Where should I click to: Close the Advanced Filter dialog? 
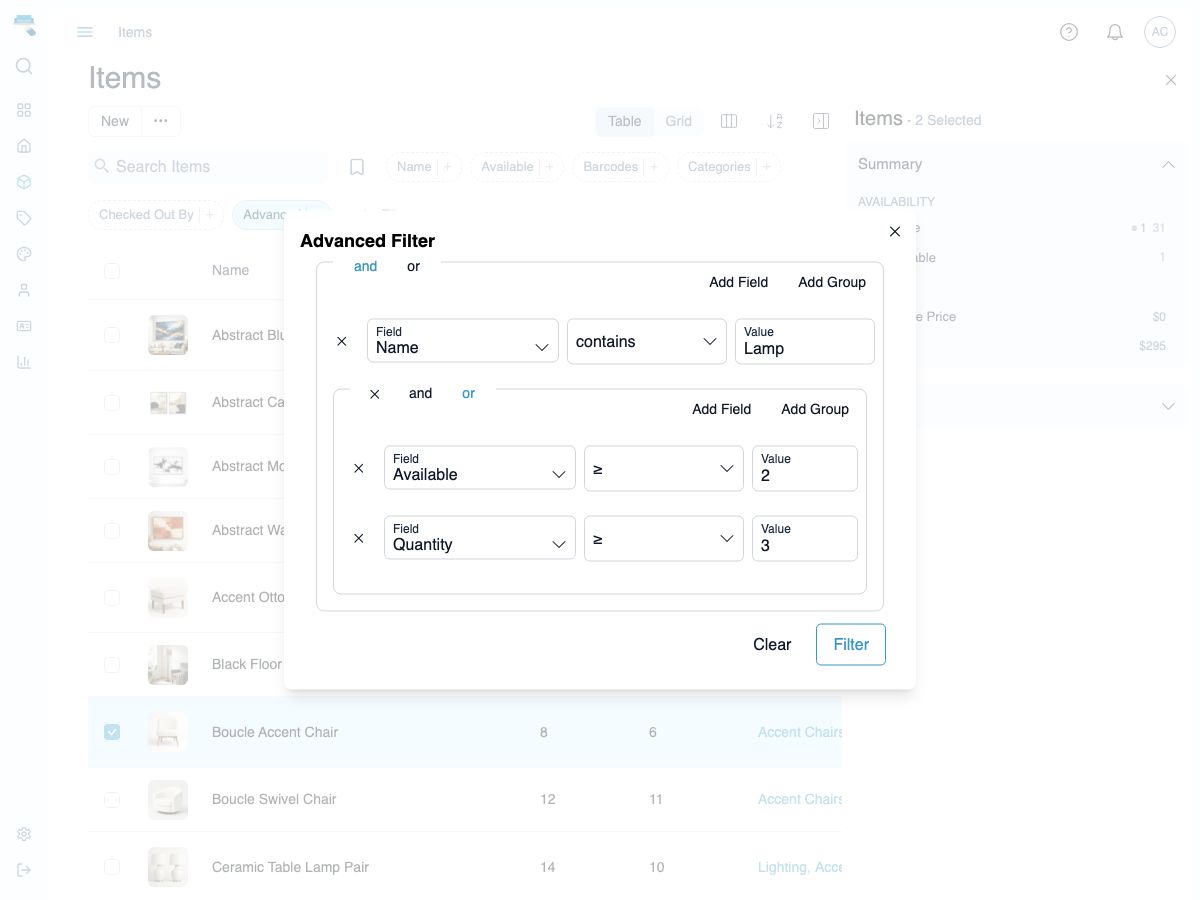(x=895, y=231)
